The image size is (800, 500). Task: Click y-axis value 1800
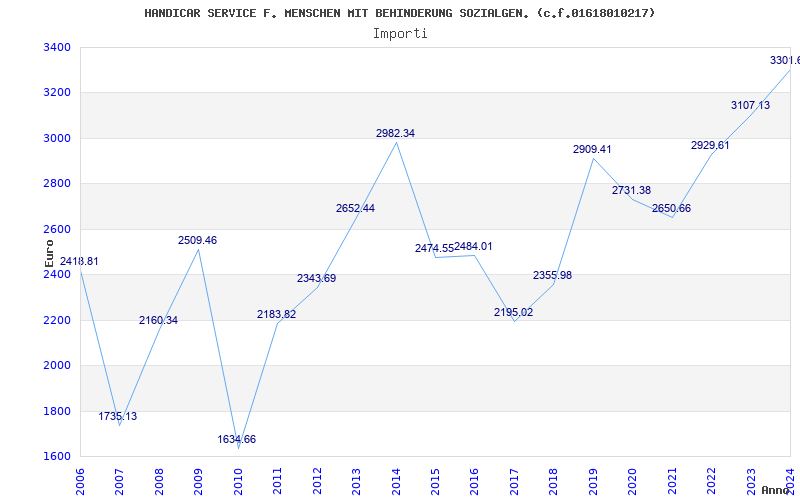tap(56, 411)
